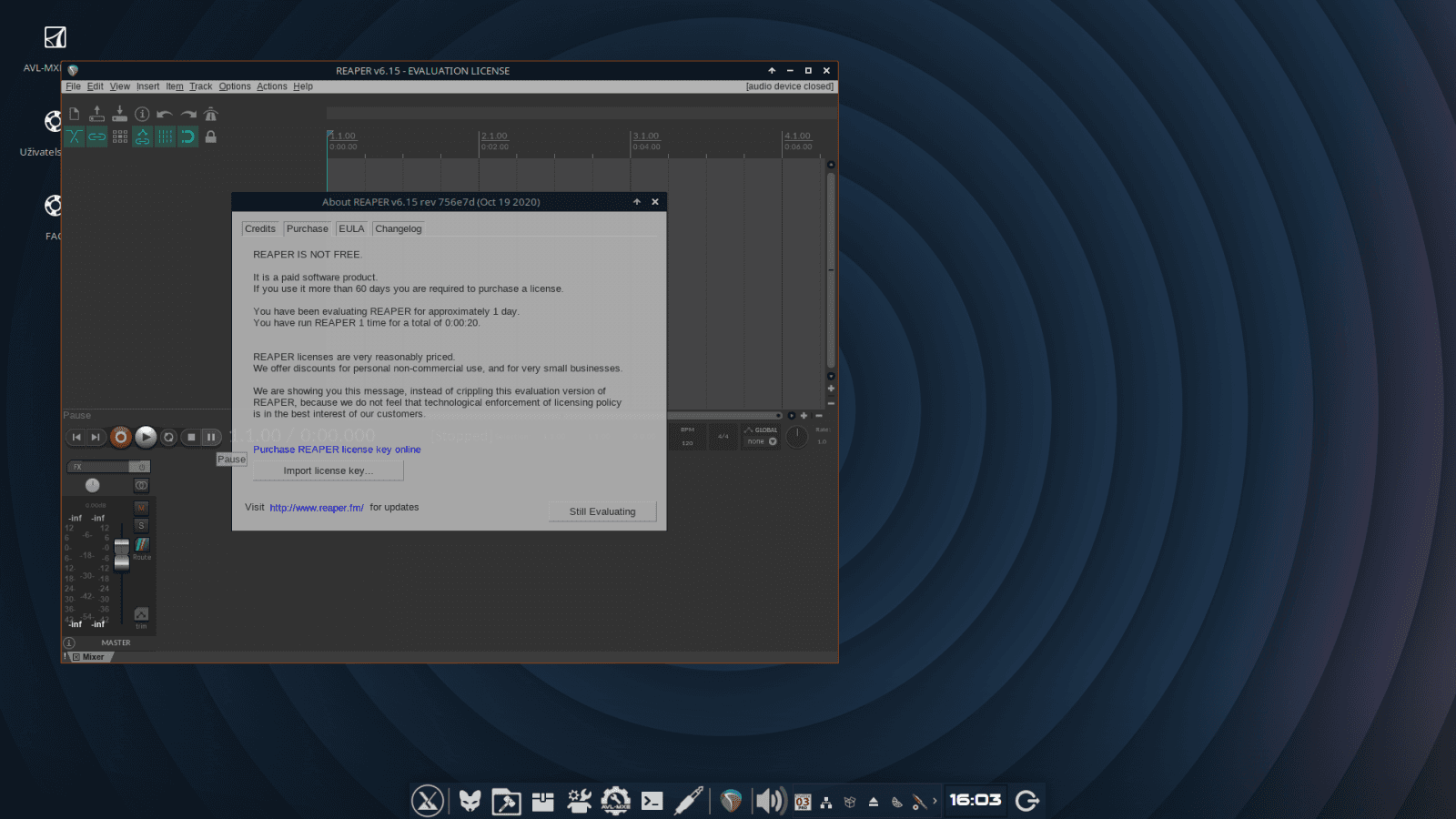1456x819 pixels.
Task: Toggle the metronome
Action: click(210, 114)
